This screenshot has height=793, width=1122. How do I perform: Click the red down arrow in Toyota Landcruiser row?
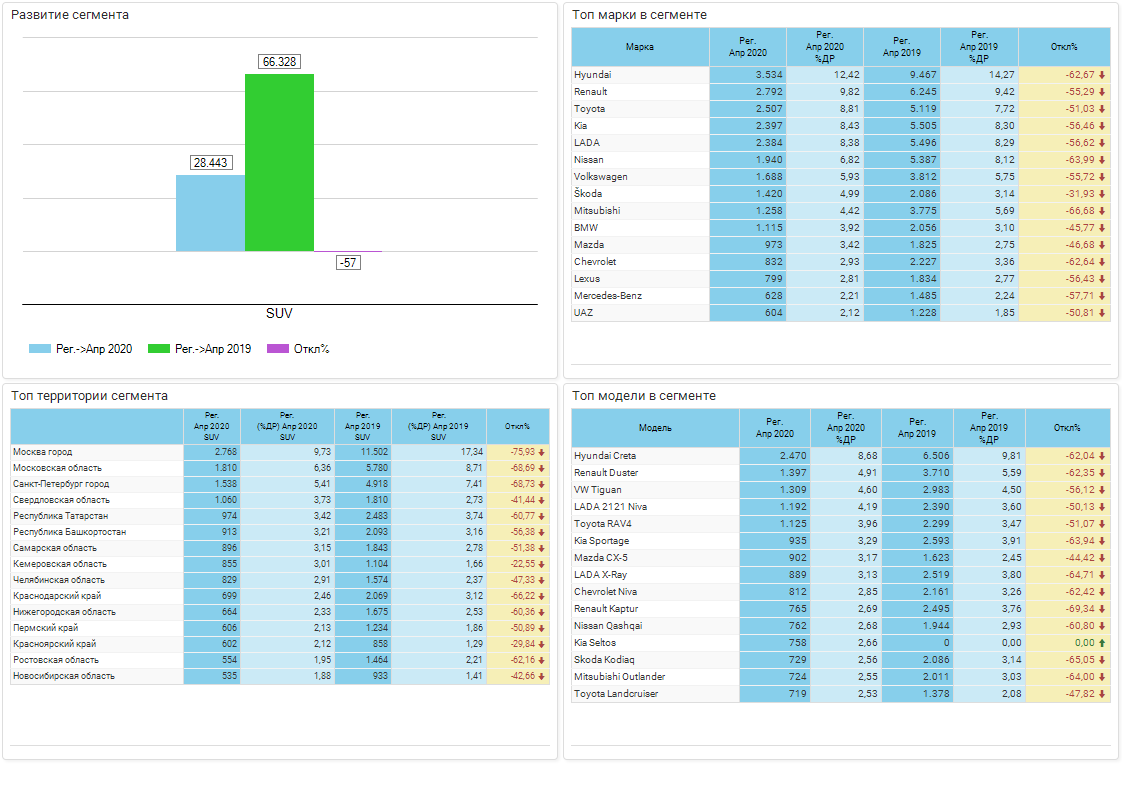1102,694
